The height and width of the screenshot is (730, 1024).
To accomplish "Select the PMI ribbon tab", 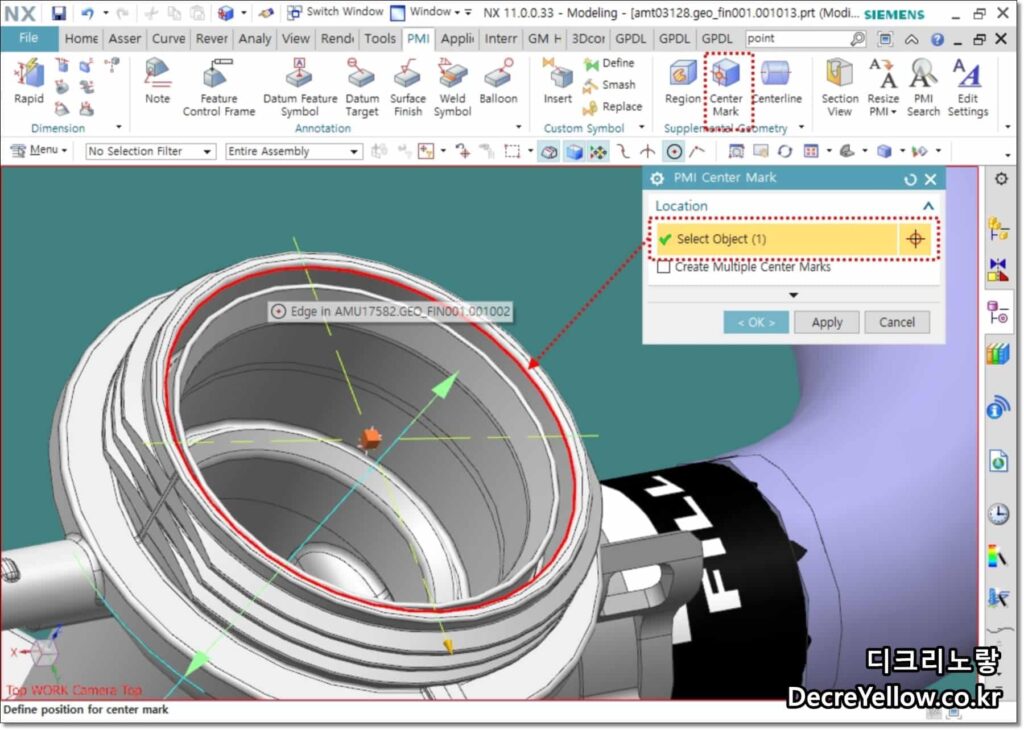I will (x=418, y=39).
